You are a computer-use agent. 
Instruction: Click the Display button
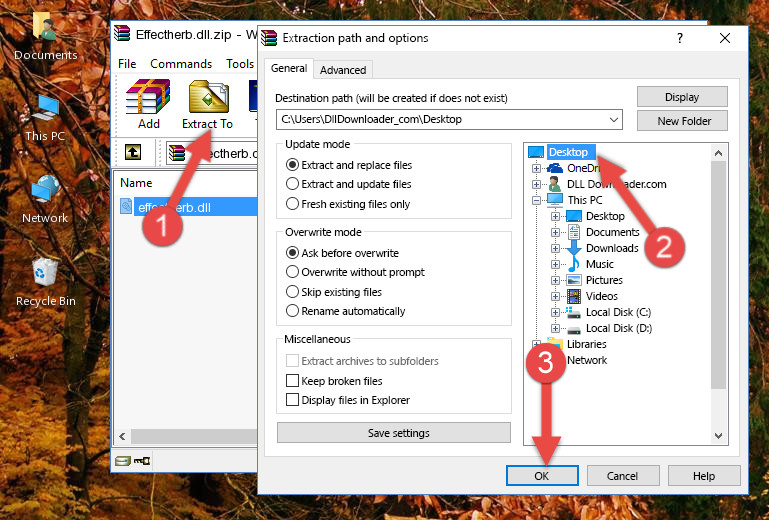click(x=682, y=97)
